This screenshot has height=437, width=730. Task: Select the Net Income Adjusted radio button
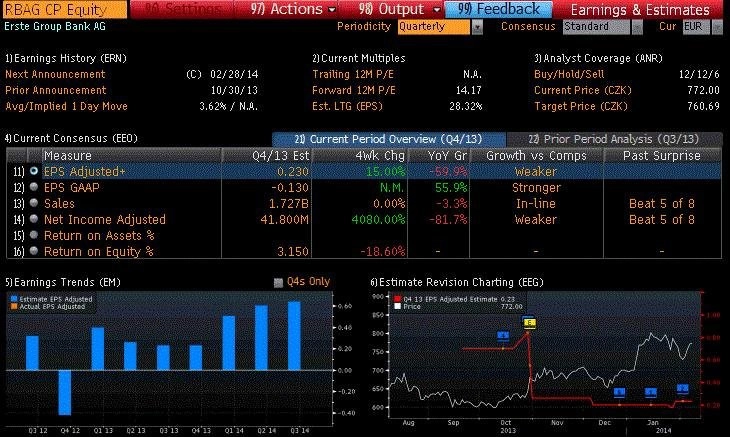click(x=34, y=219)
